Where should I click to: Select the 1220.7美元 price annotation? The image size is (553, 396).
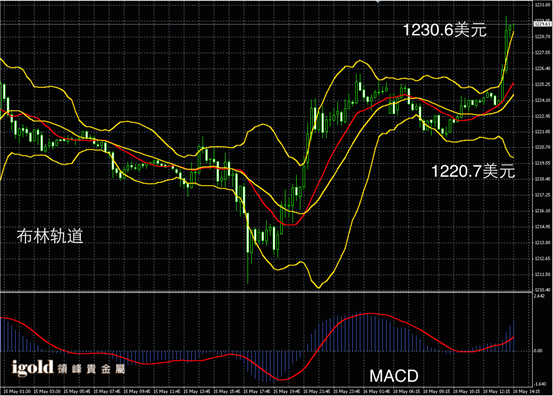[x=473, y=171]
